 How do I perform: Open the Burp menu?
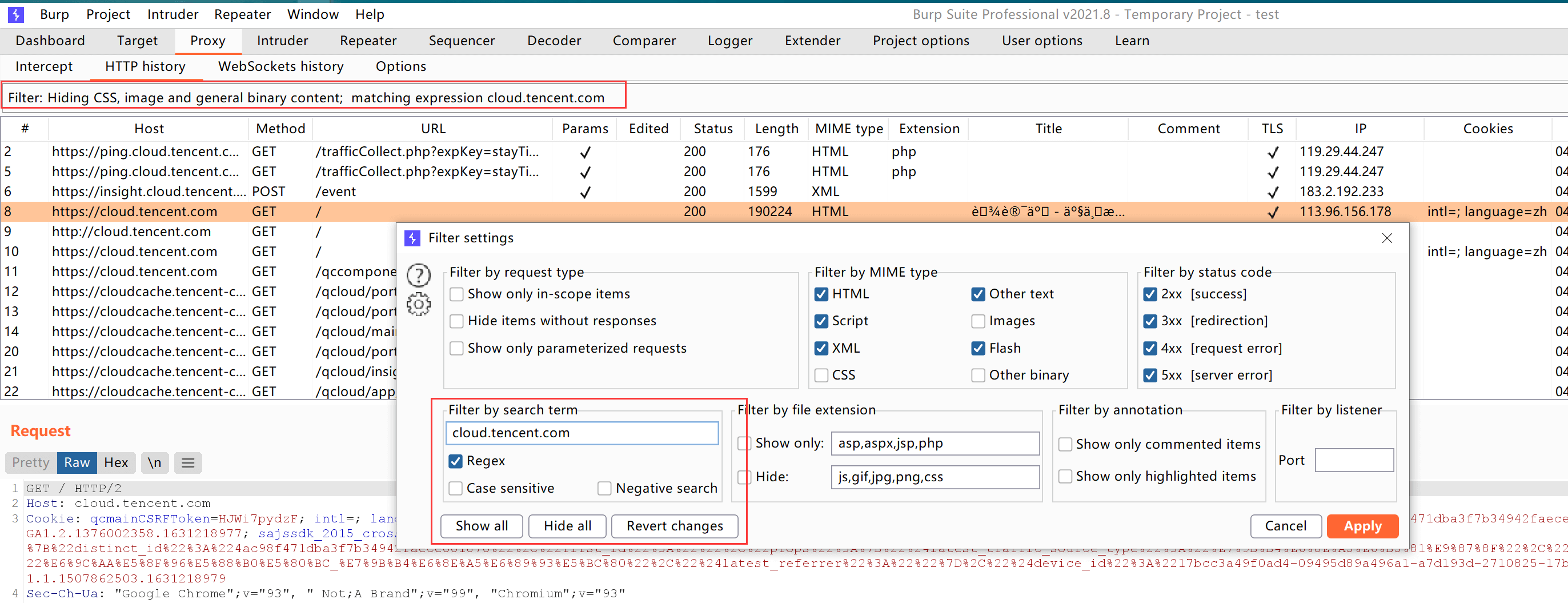point(54,14)
